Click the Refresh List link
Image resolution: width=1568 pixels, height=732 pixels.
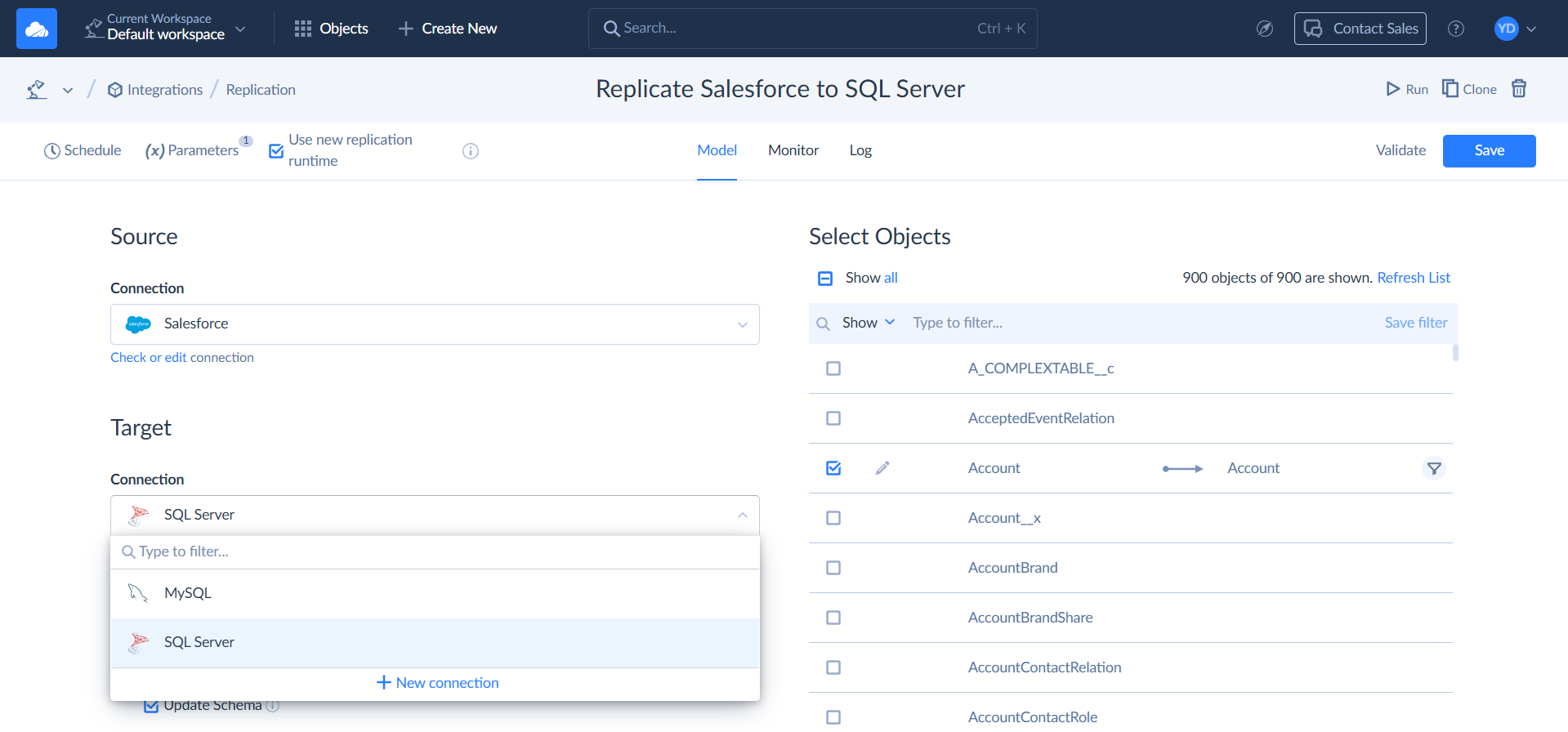click(x=1414, y=278)
